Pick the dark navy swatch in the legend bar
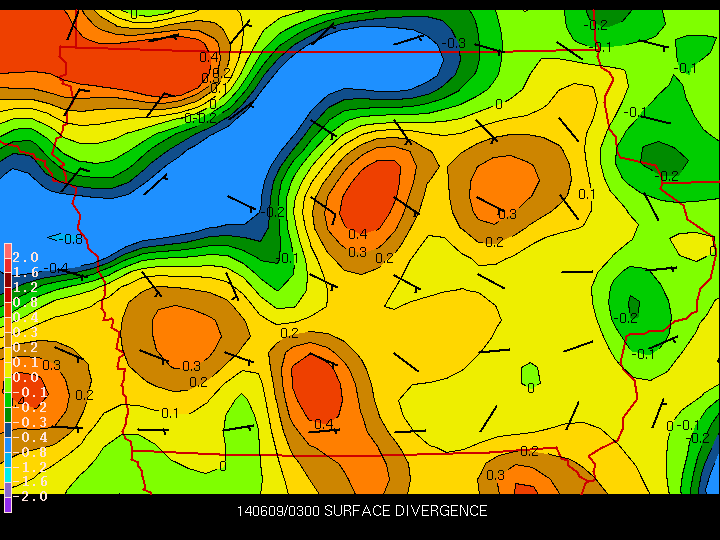 click(x=8, y=430)
